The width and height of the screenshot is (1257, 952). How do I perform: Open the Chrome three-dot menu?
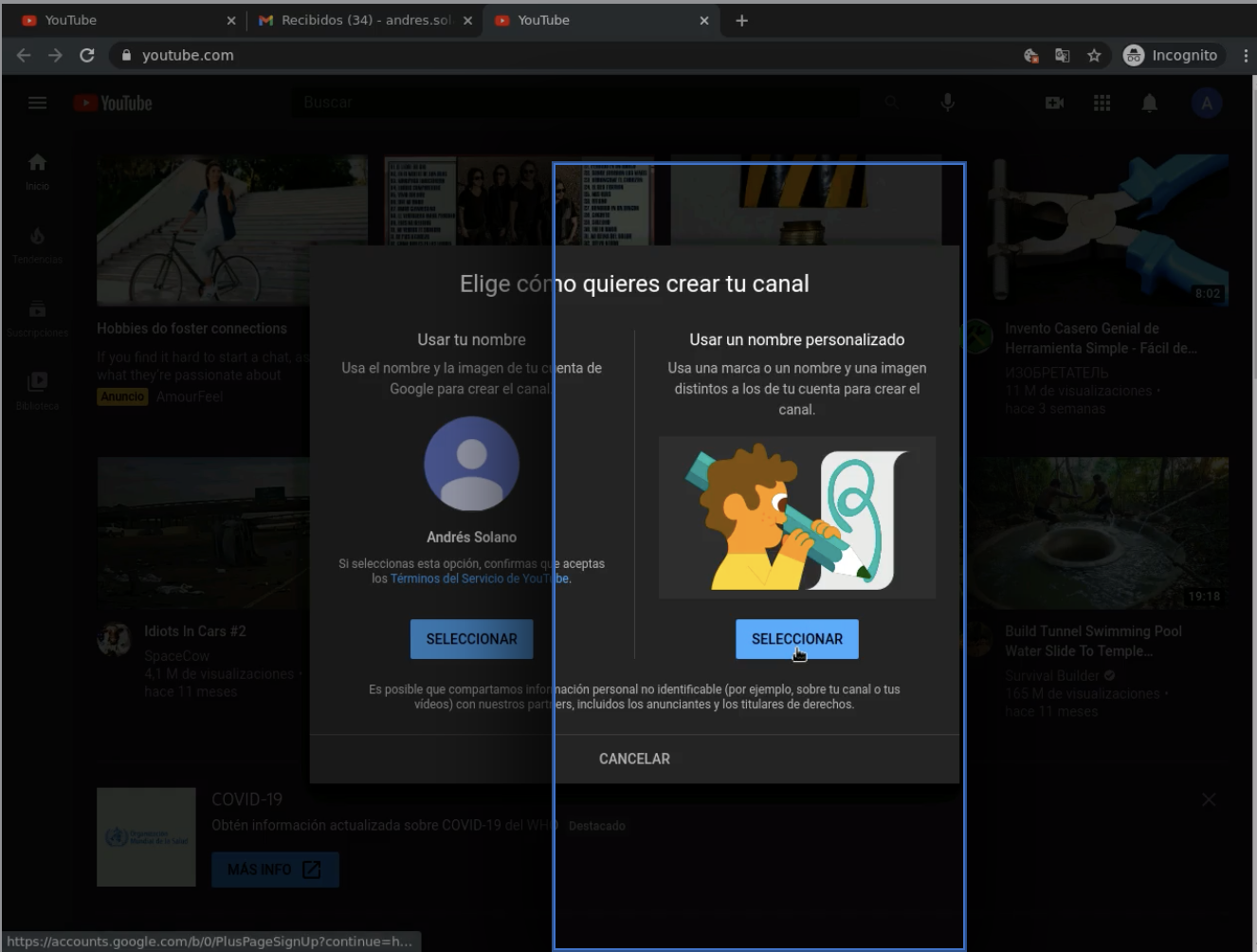1246,55
